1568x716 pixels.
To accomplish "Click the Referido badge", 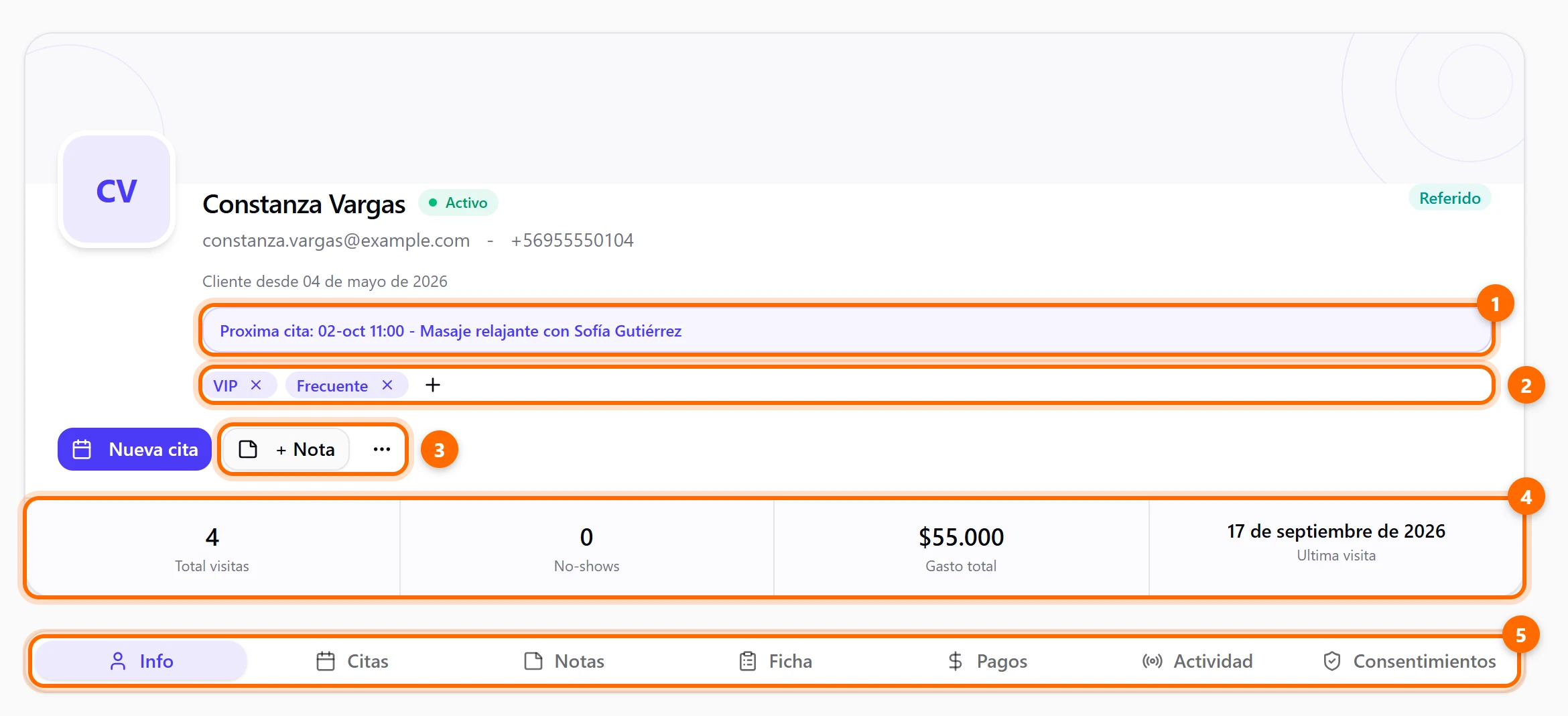I will pyautogui.click(x=1449, y=198).
